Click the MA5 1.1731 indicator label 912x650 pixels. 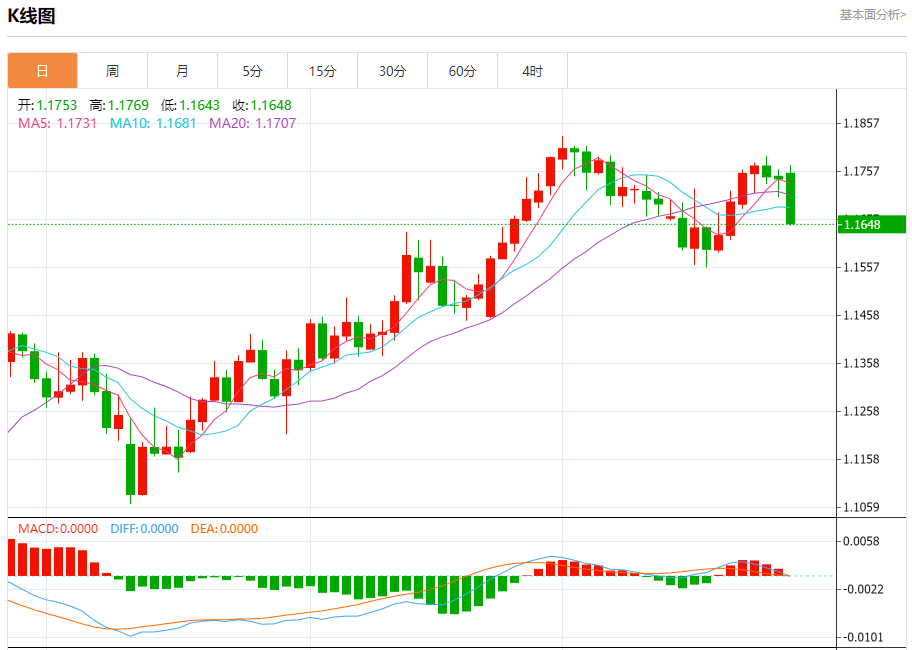[58, 123]
